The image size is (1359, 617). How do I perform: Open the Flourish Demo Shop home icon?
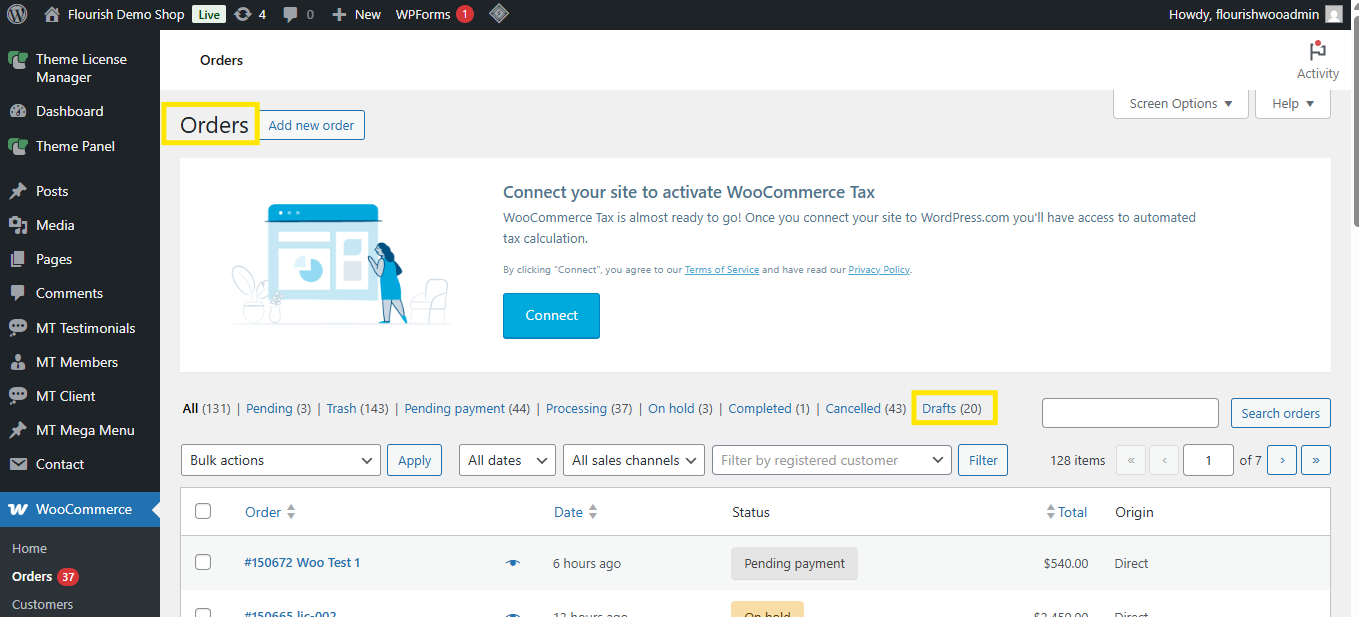point(52,14)
